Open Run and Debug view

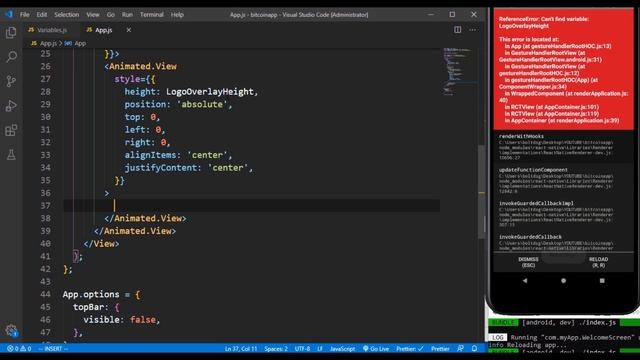click(11, 106)
